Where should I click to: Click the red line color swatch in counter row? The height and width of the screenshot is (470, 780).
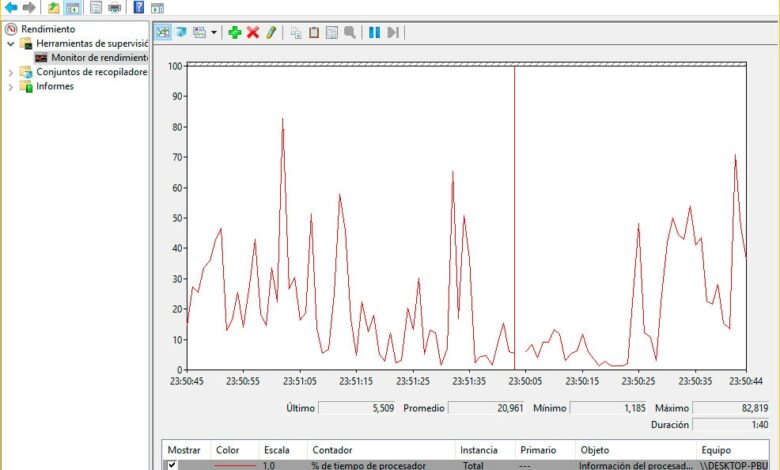[x=235, y=466]
